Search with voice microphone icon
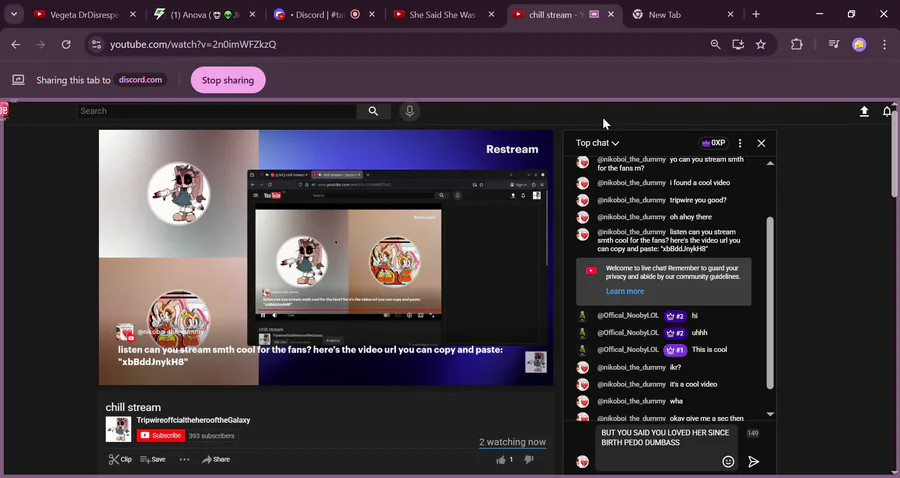 tap(409, 111)
